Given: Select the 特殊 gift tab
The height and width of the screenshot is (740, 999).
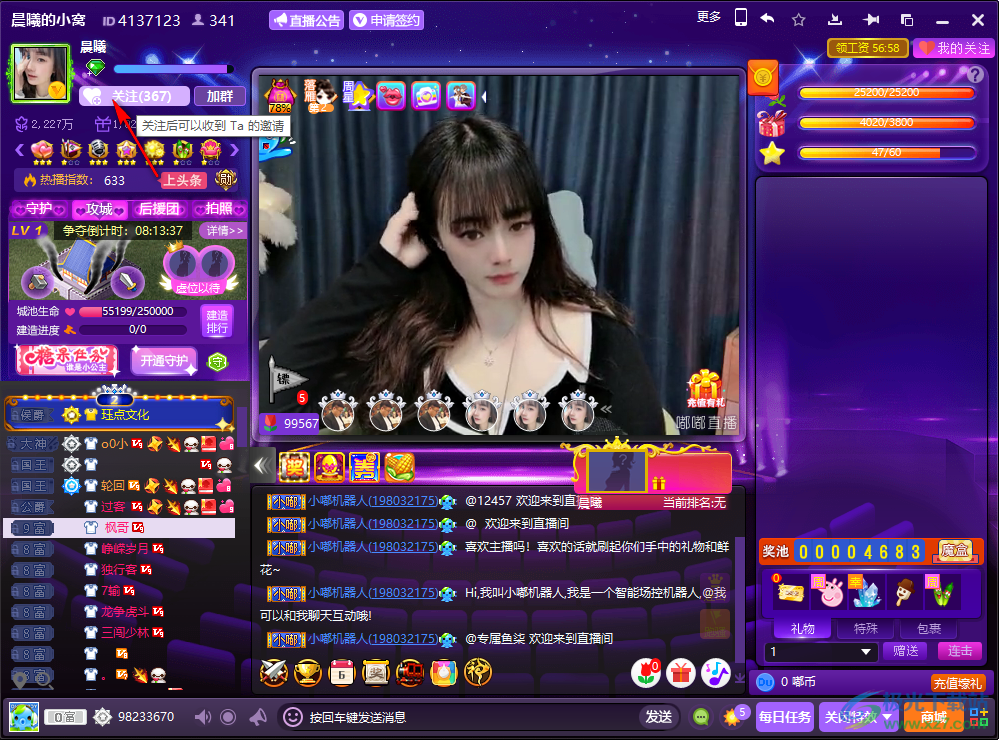Looking at the screenshot, I should coord(866,628).
